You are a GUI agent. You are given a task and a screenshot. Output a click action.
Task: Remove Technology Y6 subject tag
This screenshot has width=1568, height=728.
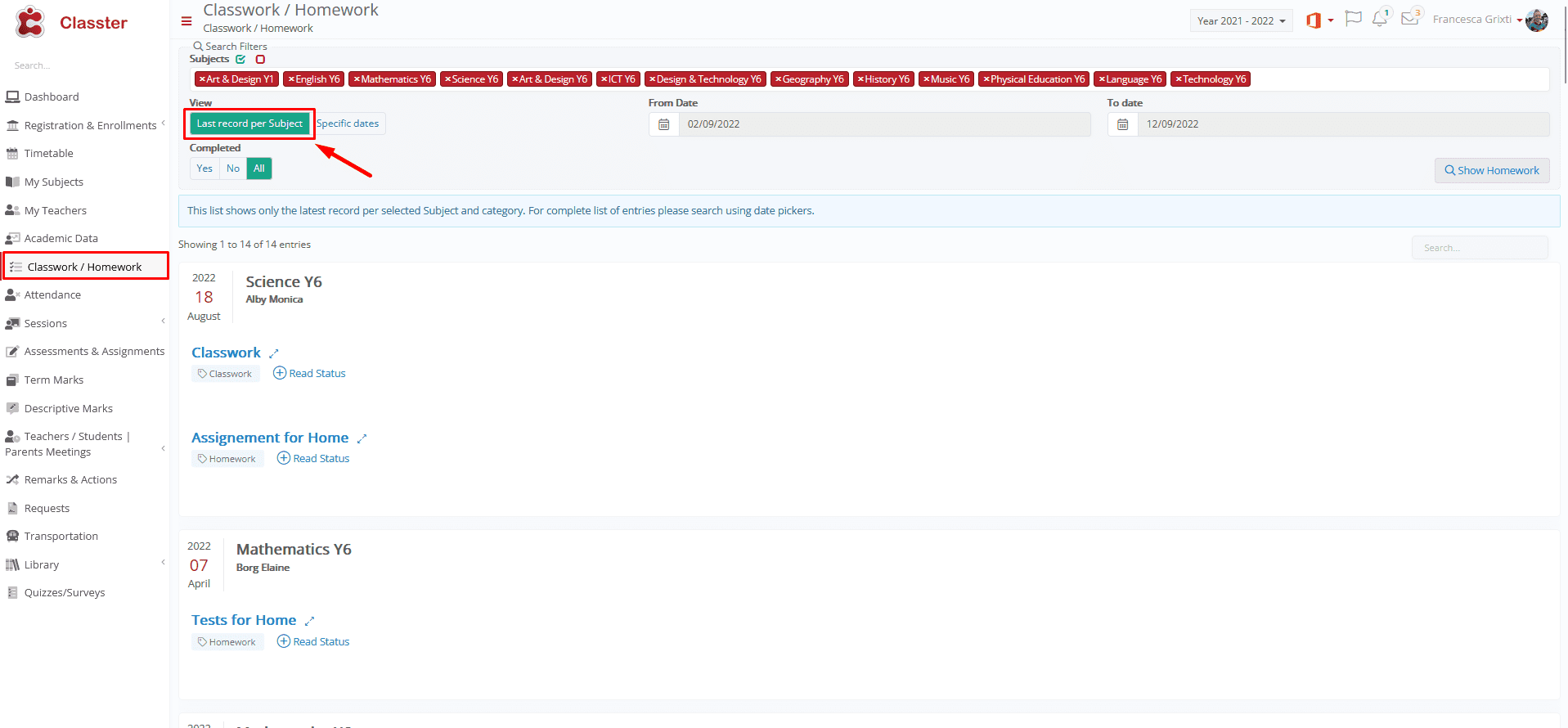point(1179,79)
